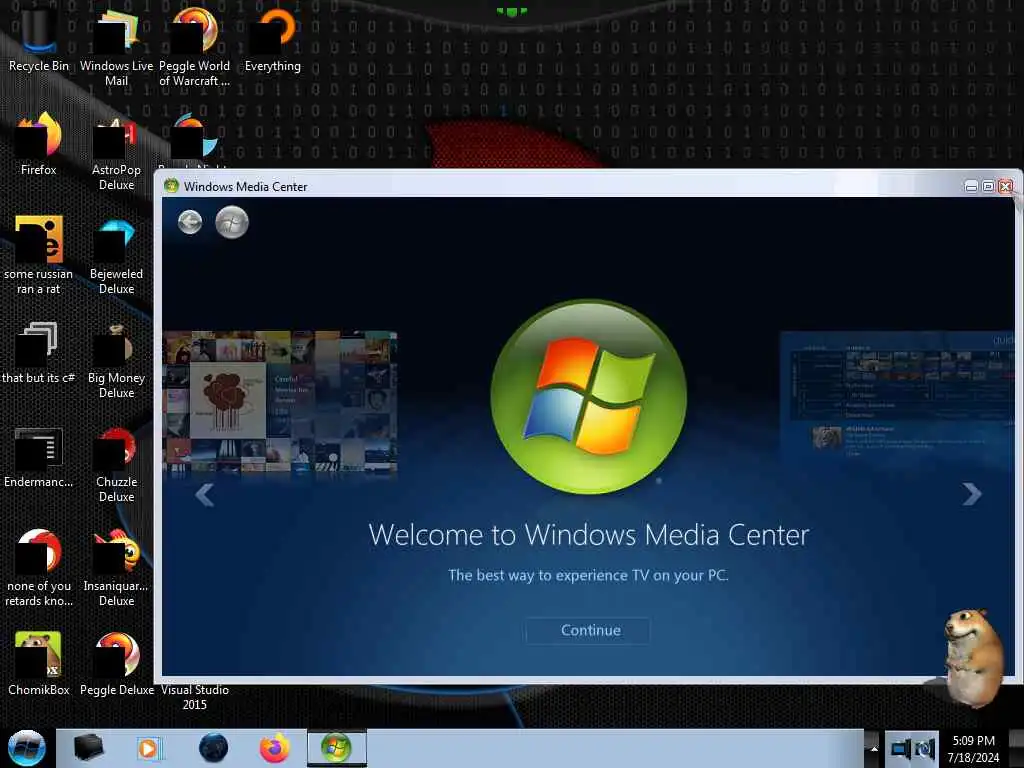Select the Insaniquar... Deluxe desktop icon
Image resolution: width=1024 pixels, height=768 pixels.
point(116,568)
